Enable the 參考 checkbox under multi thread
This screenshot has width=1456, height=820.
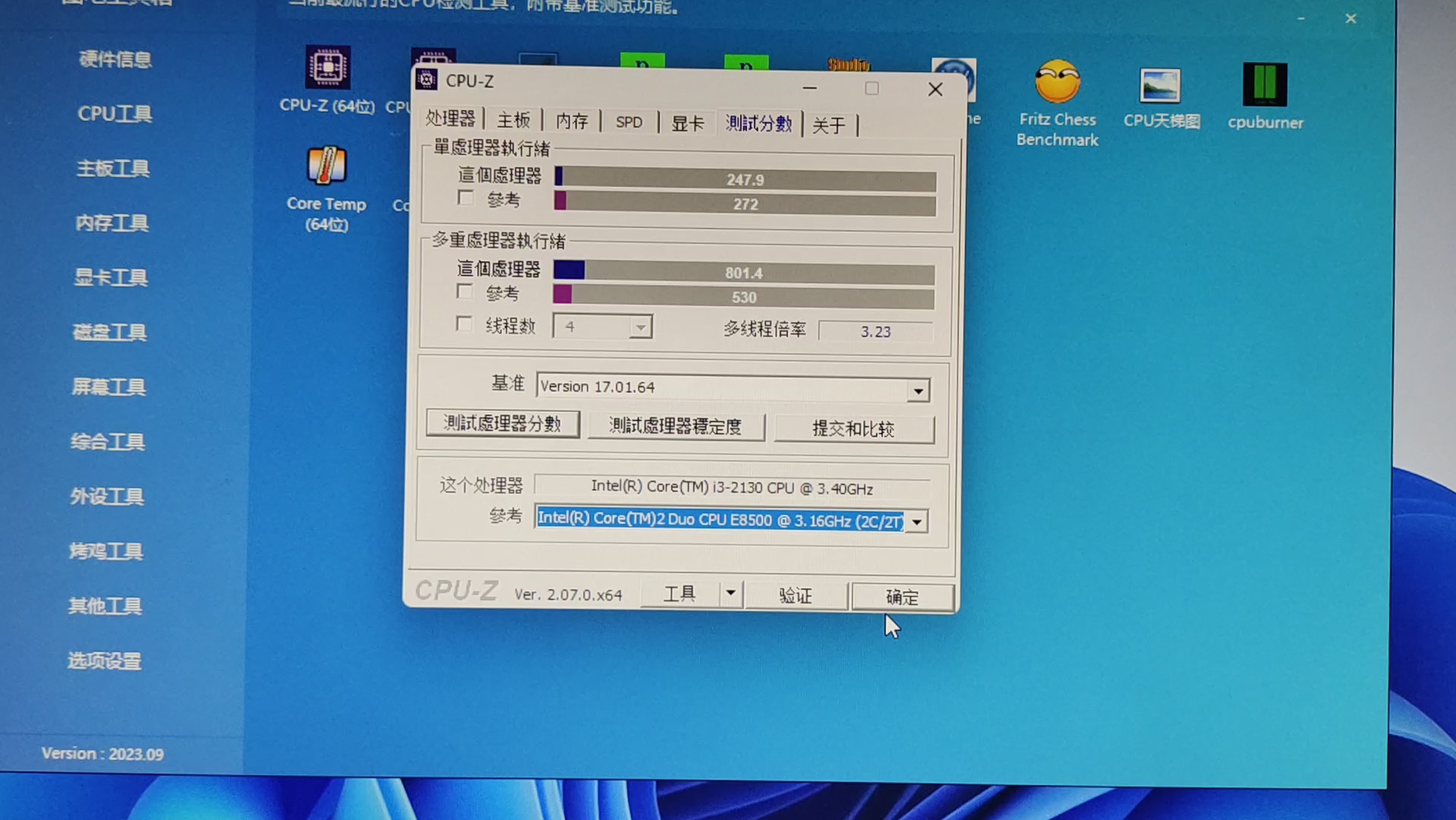click(465, 292)
